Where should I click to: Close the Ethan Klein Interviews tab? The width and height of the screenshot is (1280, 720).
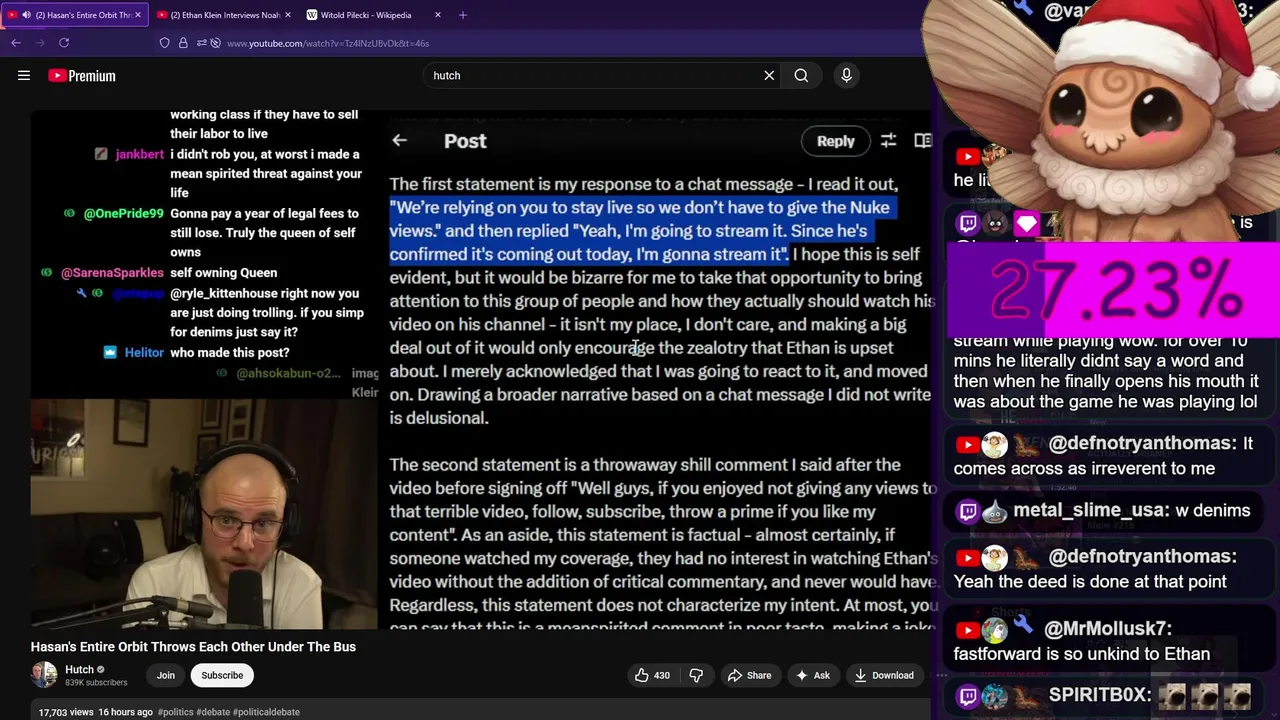[288, 15]
